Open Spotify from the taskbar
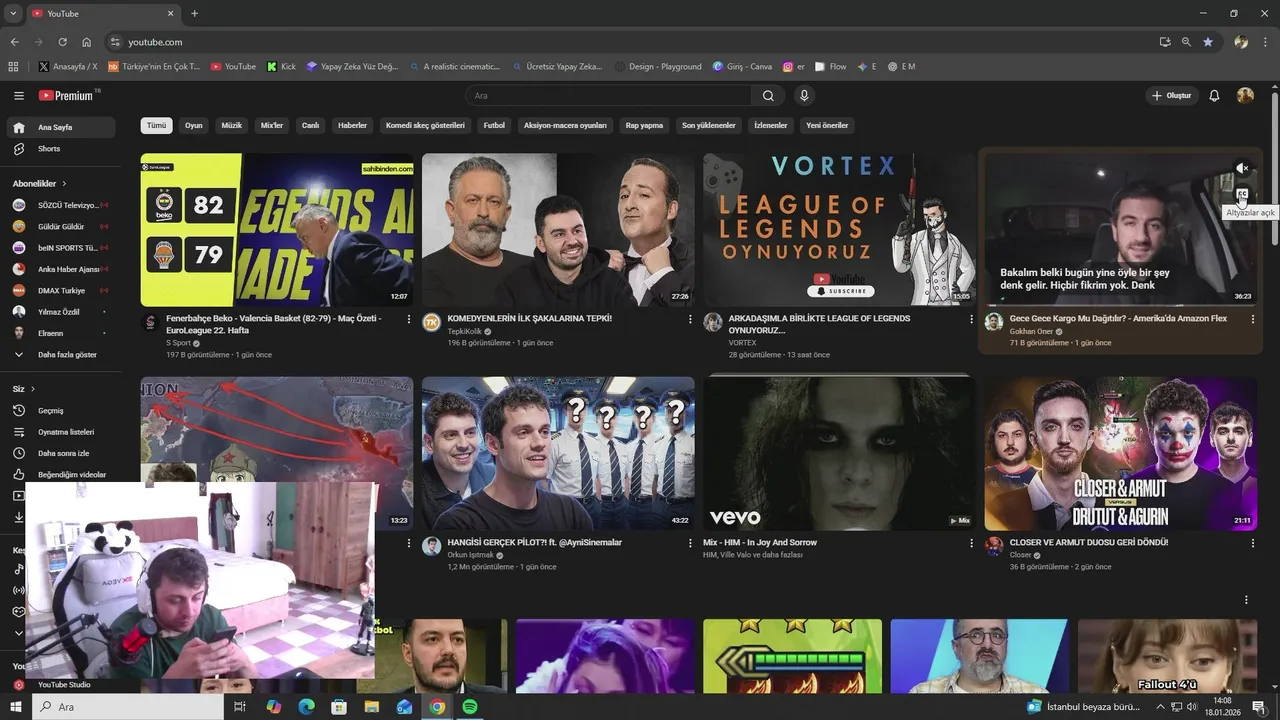 point(470,707)
